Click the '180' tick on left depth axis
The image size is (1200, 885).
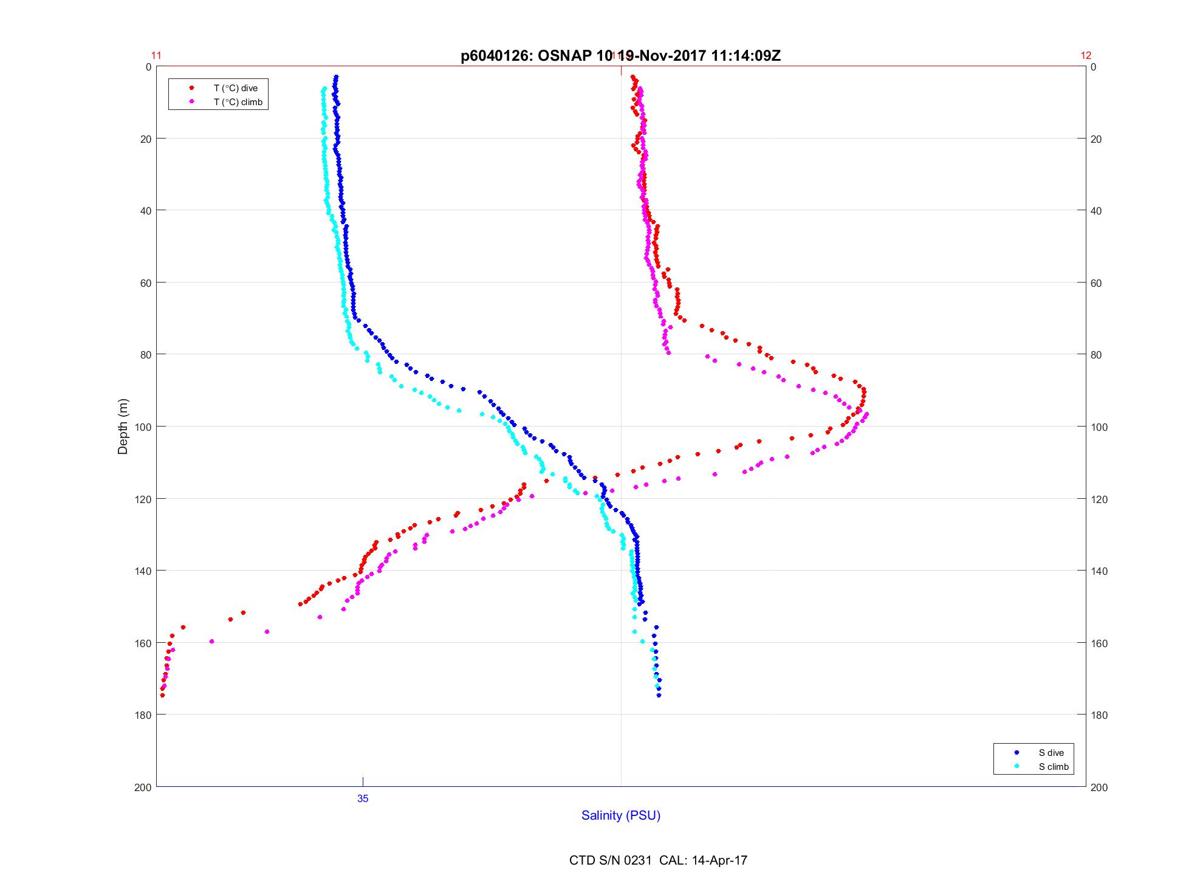coord(143,715)
